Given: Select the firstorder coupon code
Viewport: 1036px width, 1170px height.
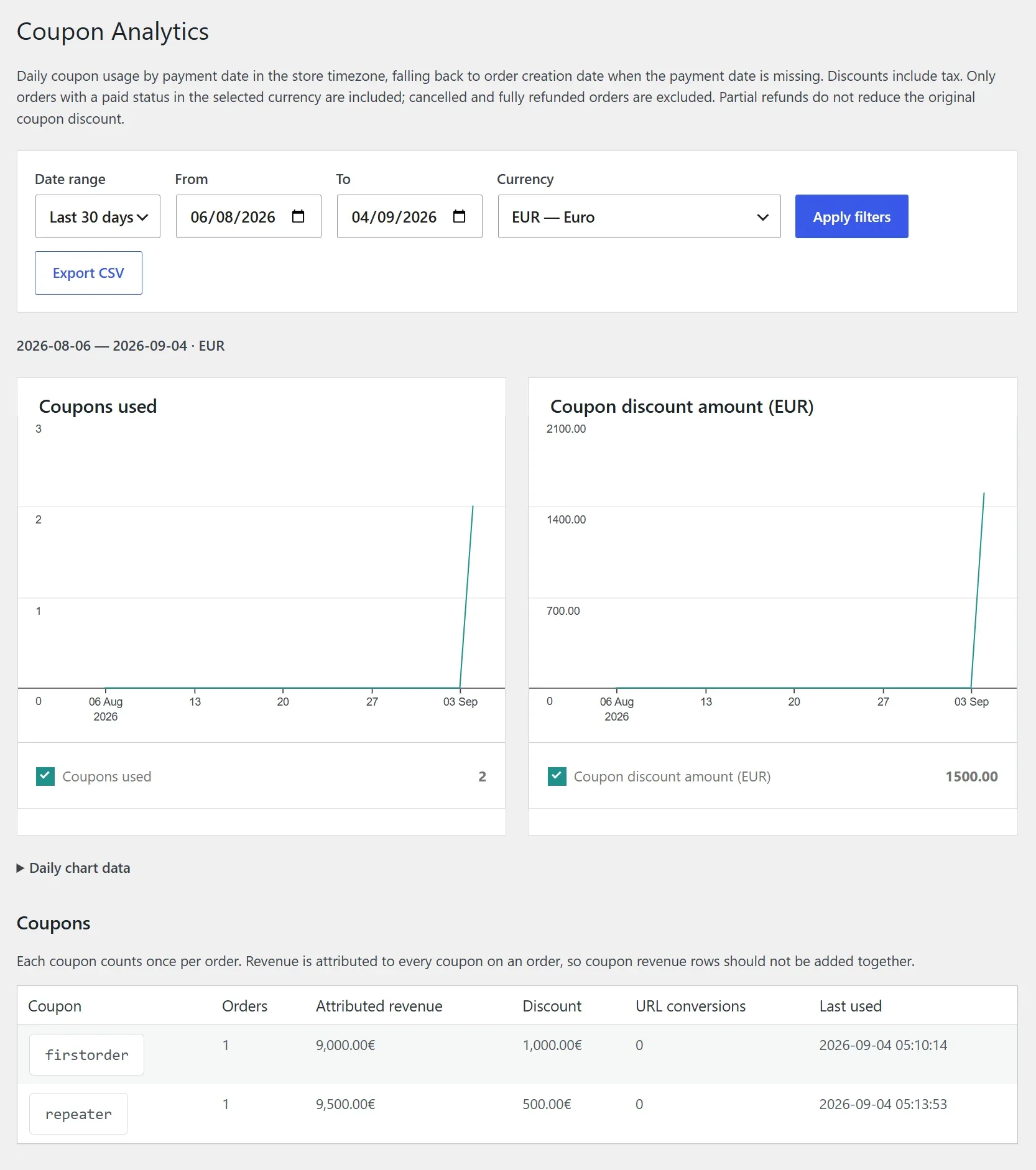Looking at the screenshot, I should tap(86, 1054).
